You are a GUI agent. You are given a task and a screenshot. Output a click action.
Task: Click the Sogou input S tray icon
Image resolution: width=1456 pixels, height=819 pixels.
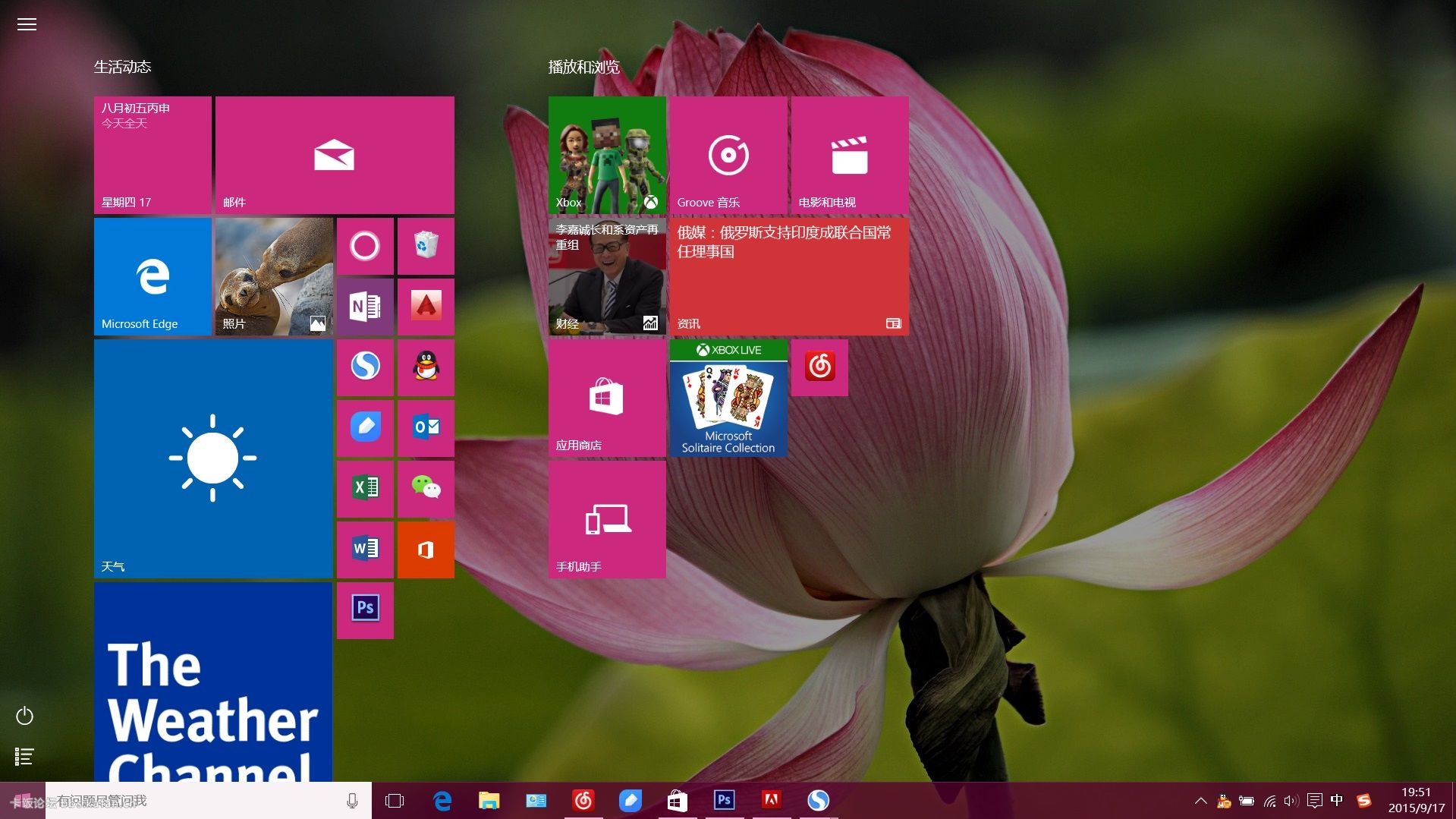click(1363, 801)
